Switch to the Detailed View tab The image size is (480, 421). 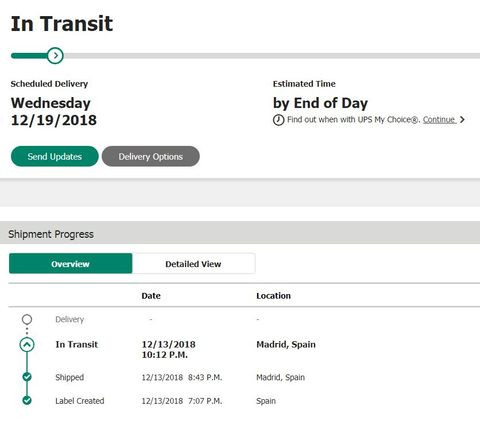pos(194,264)
